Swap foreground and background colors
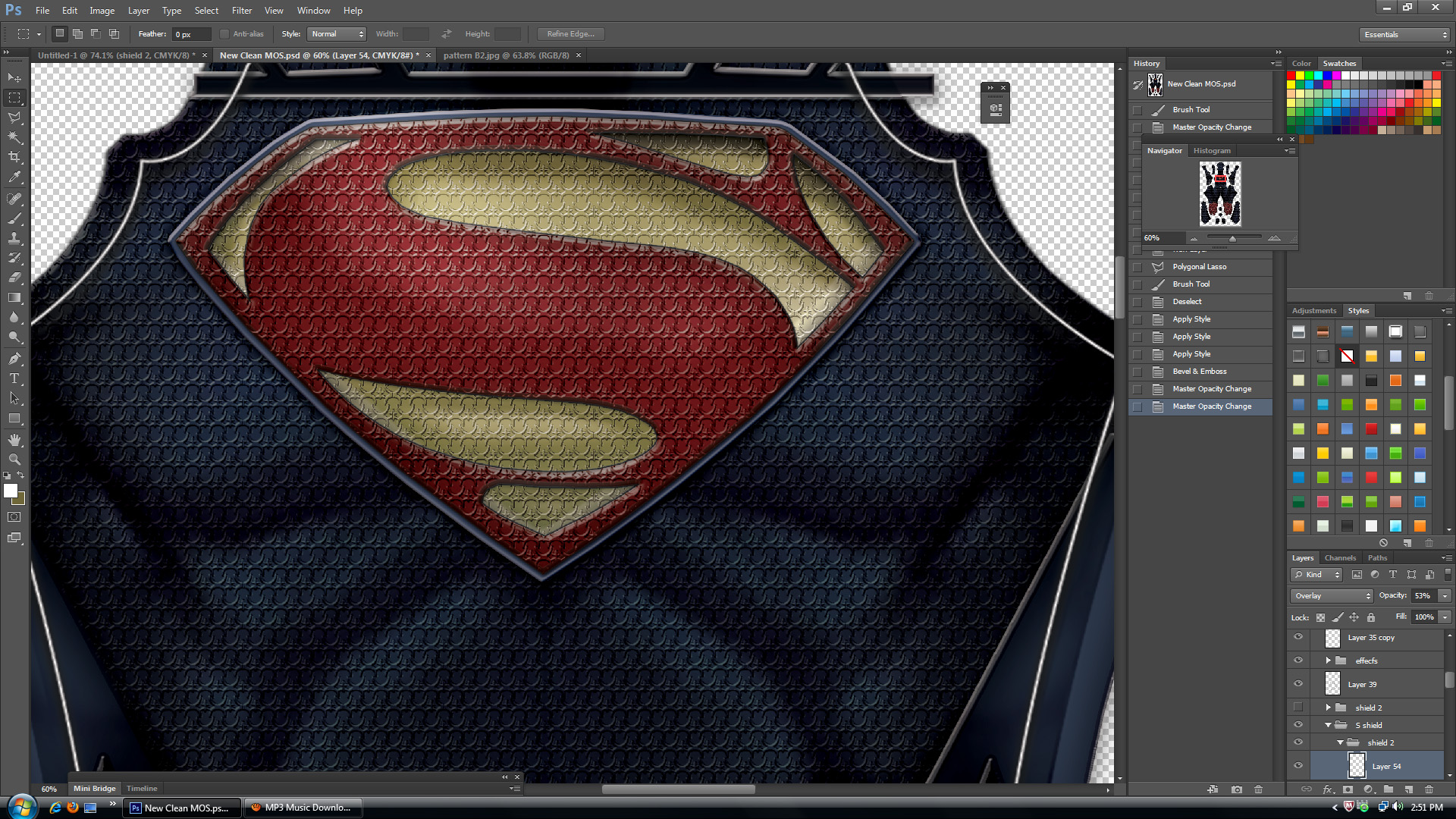The height and width of the screenshot is (819, 1456). click(x=21, y=475)
